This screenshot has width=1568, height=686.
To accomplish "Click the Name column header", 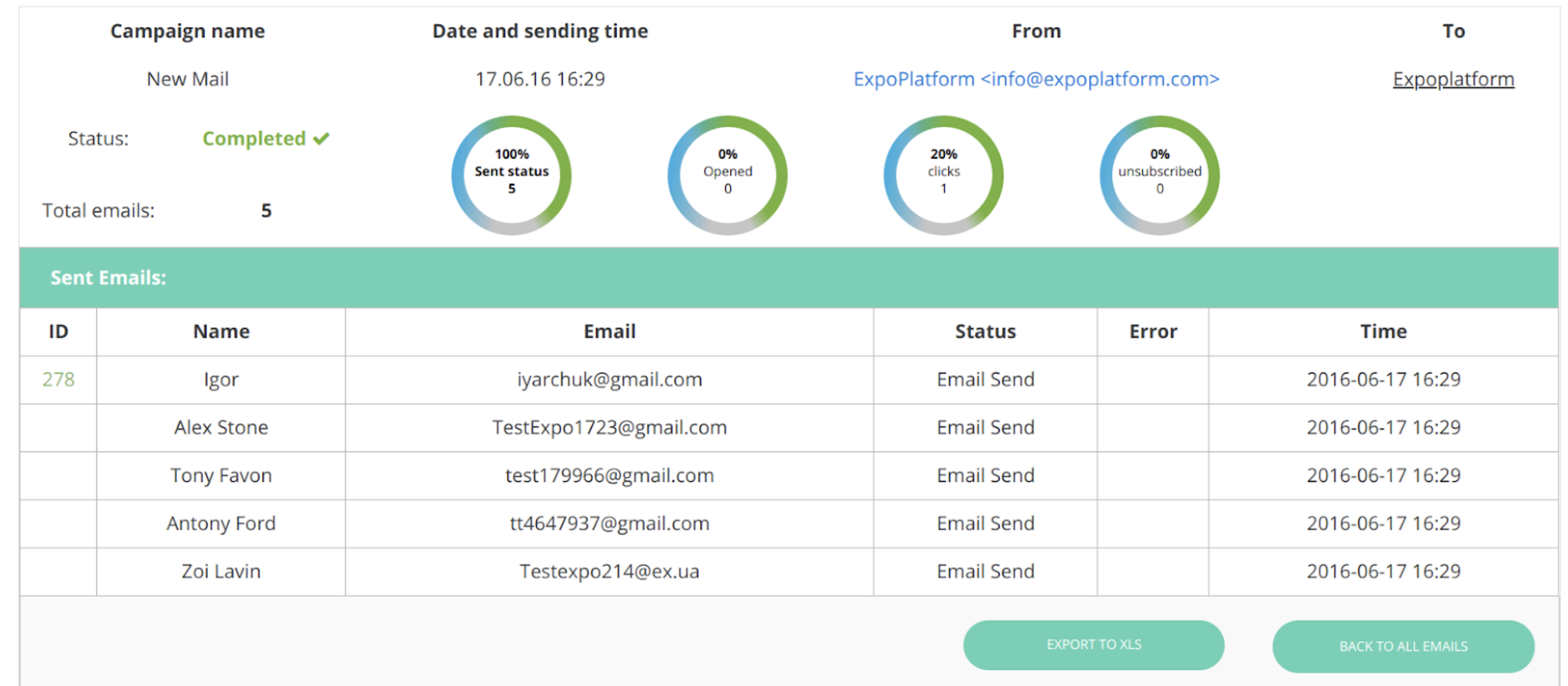I will 221,331.
